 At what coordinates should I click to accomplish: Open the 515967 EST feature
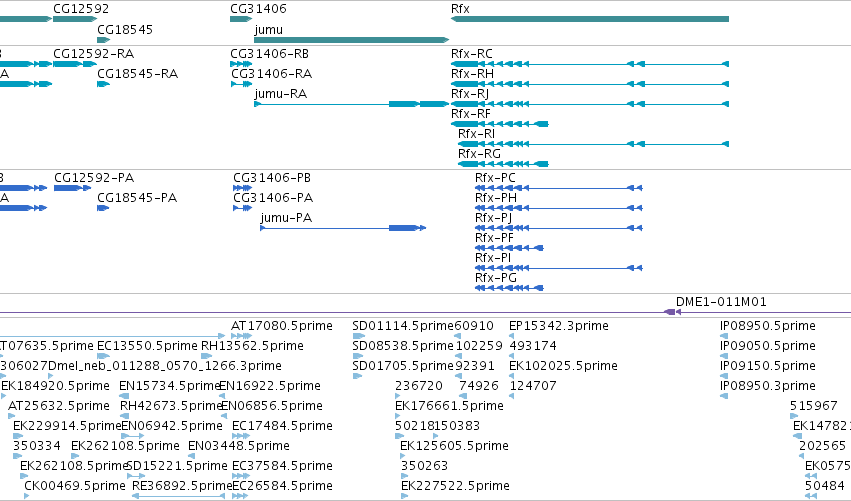794,416
